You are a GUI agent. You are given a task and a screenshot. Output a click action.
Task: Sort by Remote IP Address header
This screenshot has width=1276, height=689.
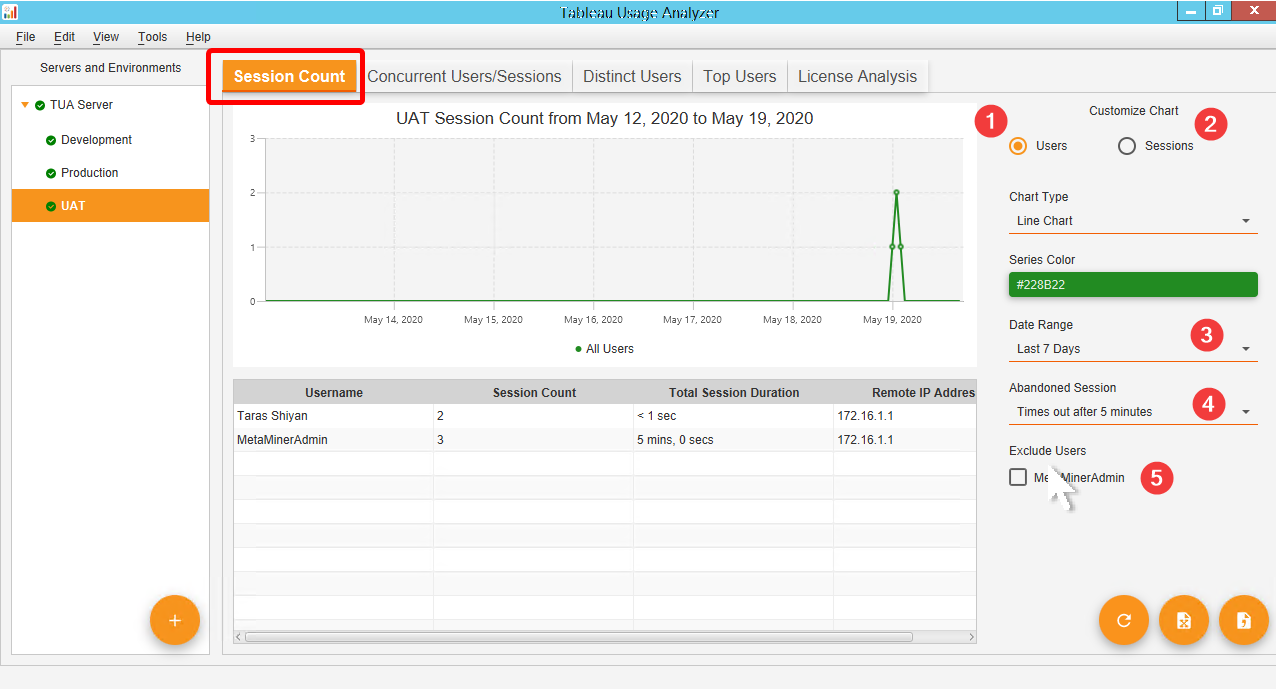(905, 393)
